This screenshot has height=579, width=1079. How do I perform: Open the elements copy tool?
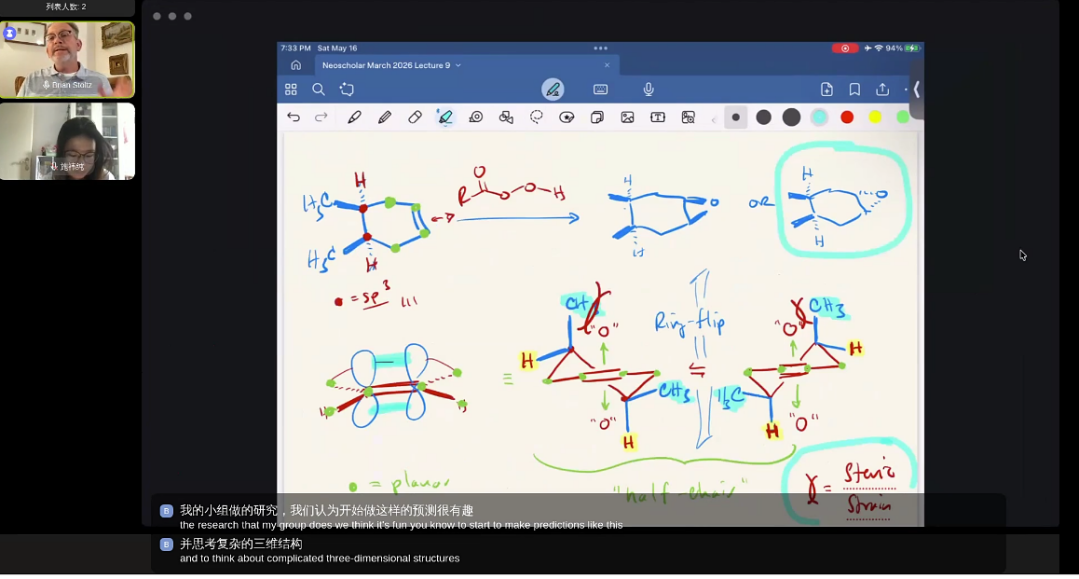pyautogui.click(x=597, y=118)
